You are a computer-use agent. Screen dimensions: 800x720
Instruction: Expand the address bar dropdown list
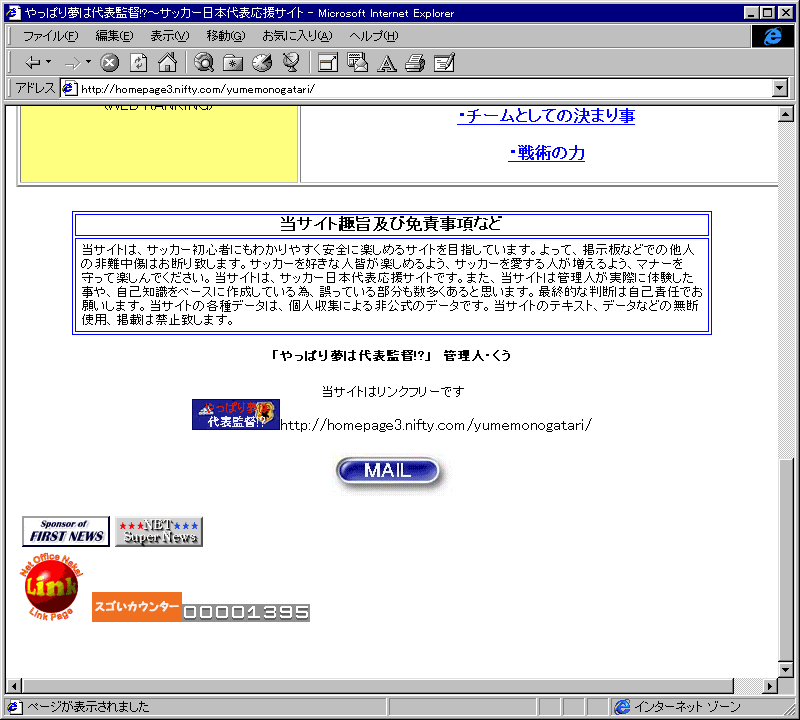(x=780, y=89)
